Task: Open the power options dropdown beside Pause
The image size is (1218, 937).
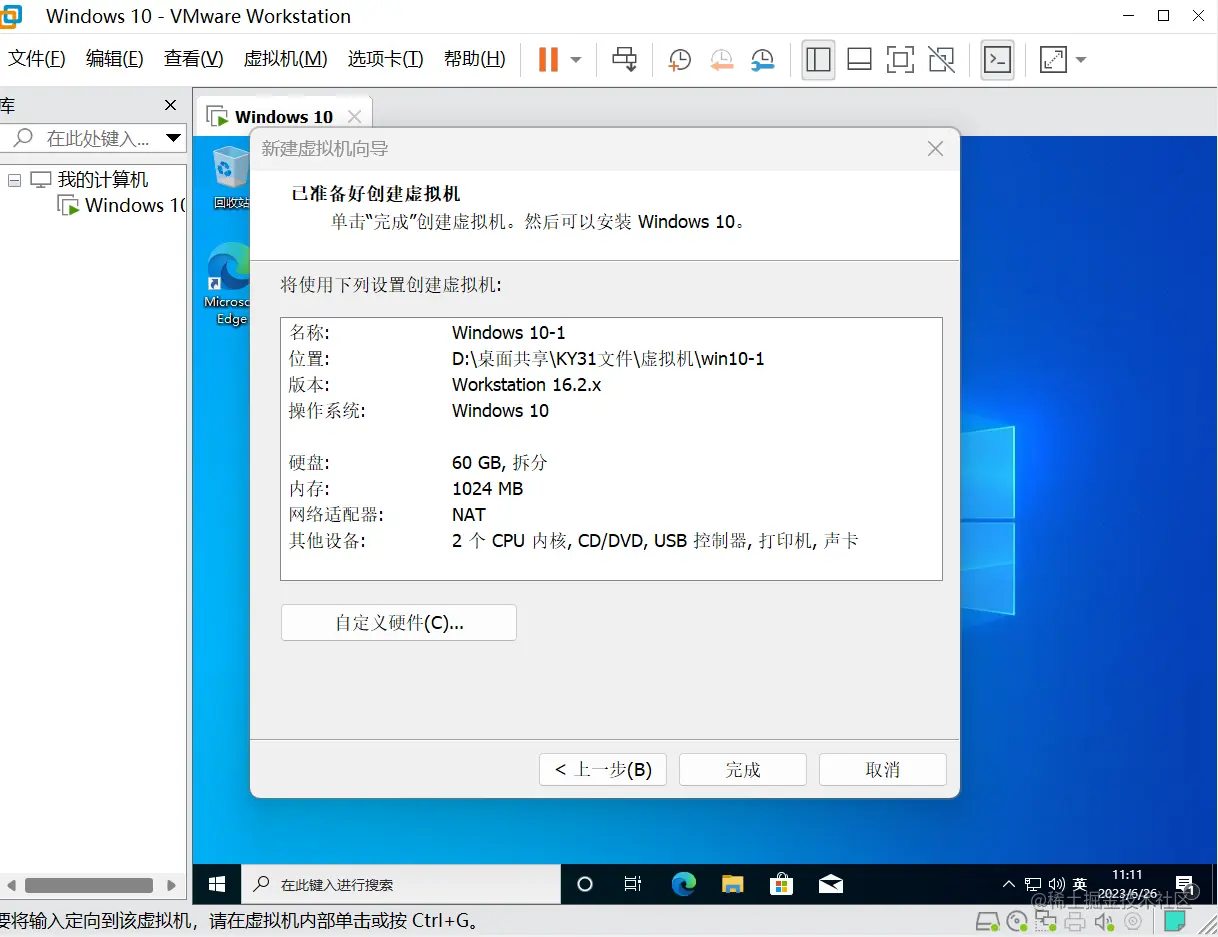Action: click(576, 60)
